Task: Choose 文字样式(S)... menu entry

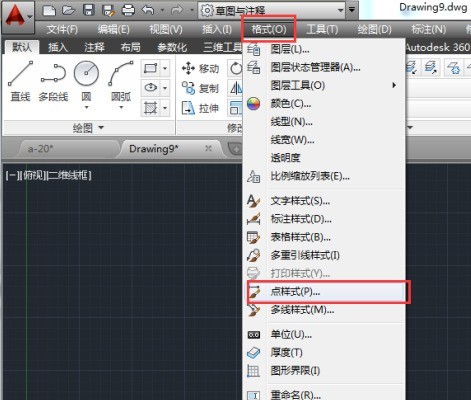Action: coord(323,201)
